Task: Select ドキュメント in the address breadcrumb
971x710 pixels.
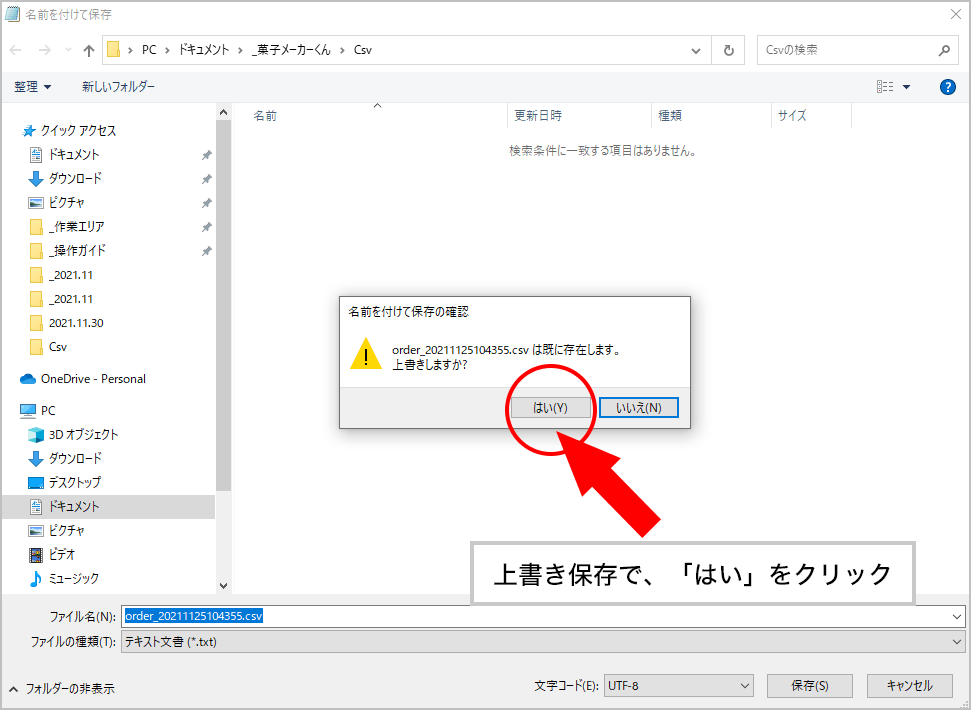Action: click(204, 50)
